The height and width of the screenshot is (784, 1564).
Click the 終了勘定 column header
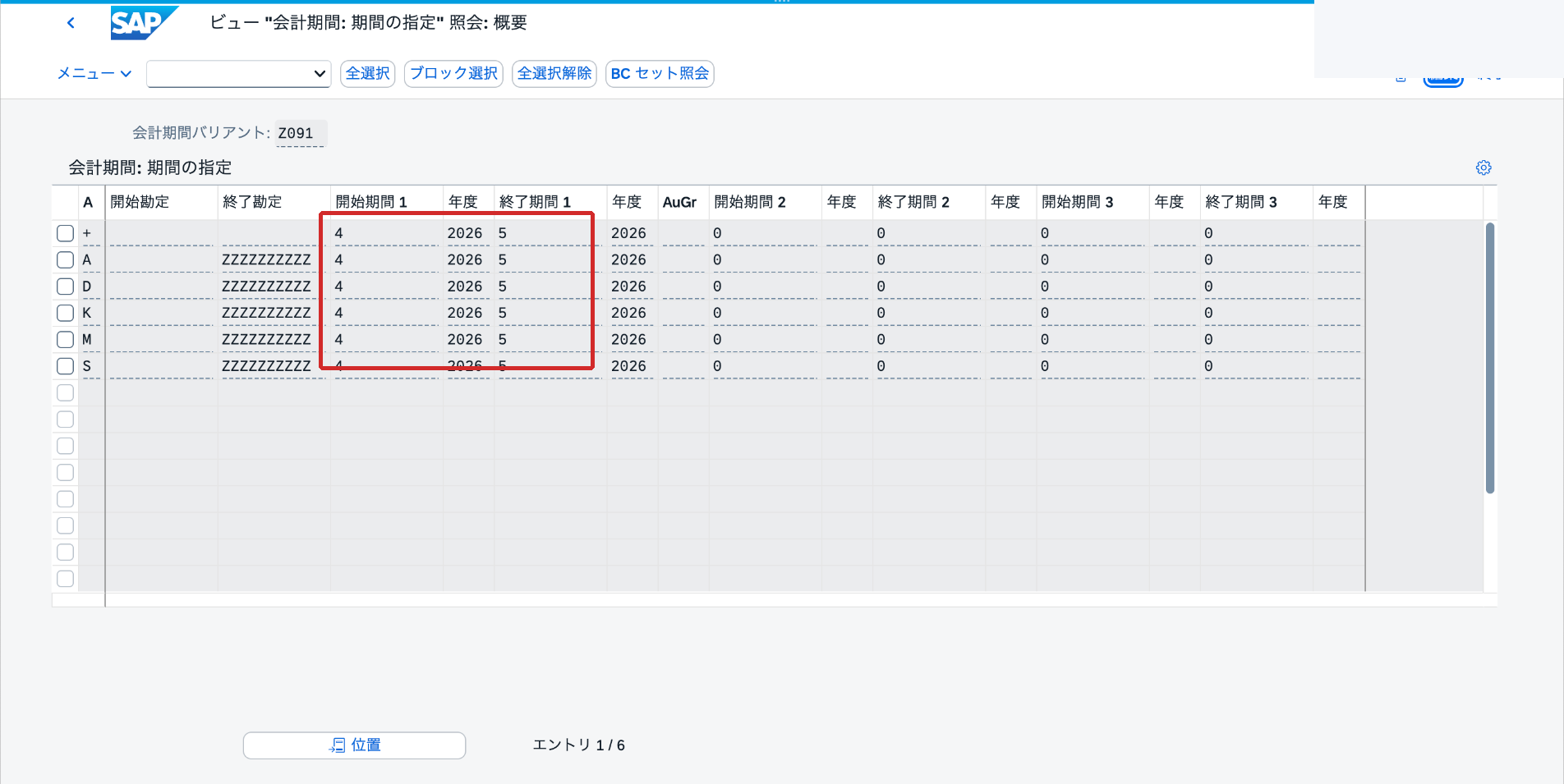(274, 202)
